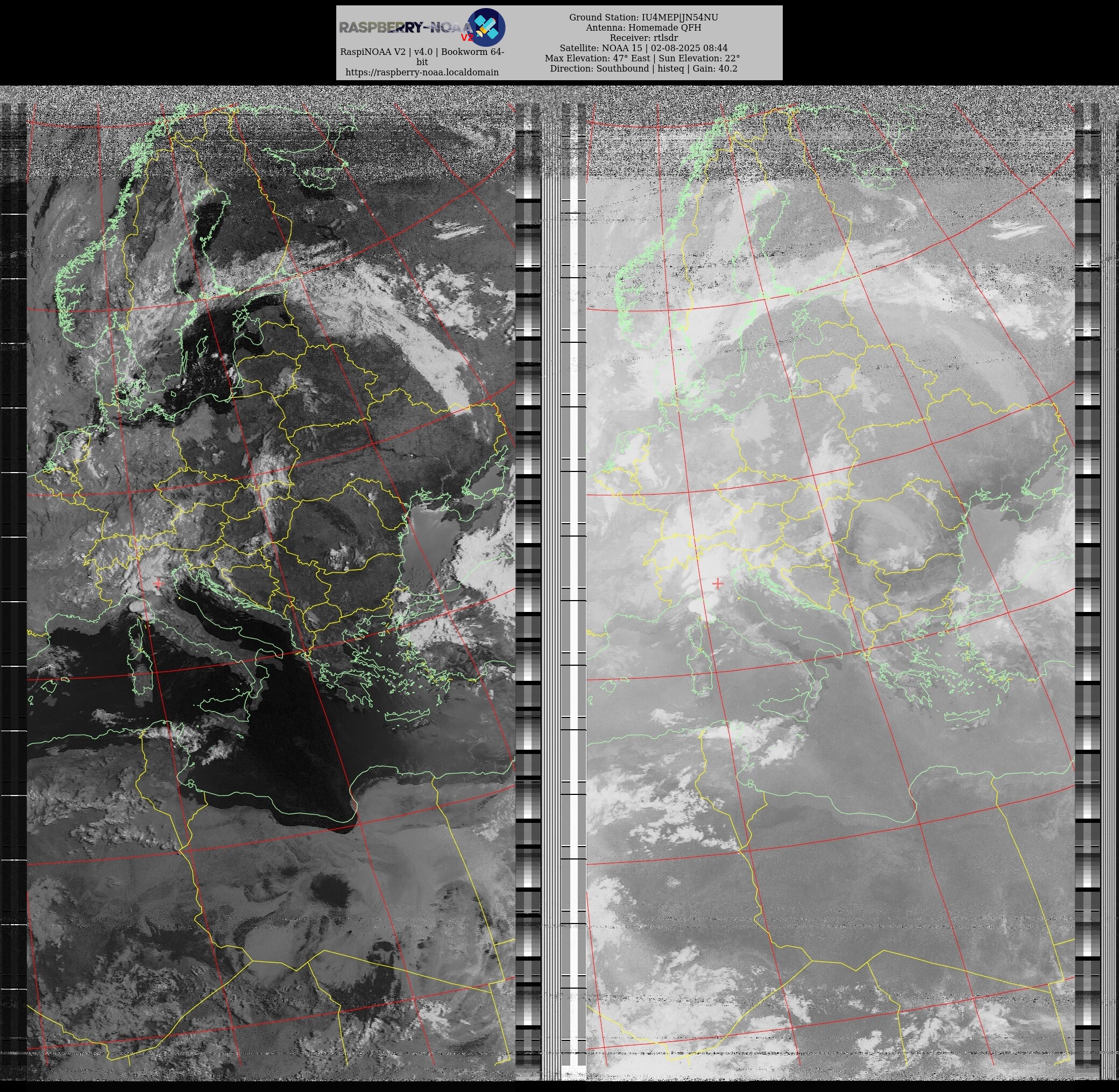Click "Direction: Southbound | histeq | Gain: 40.2" line
1119x1092 pixels.
click(x=643, y=68)
